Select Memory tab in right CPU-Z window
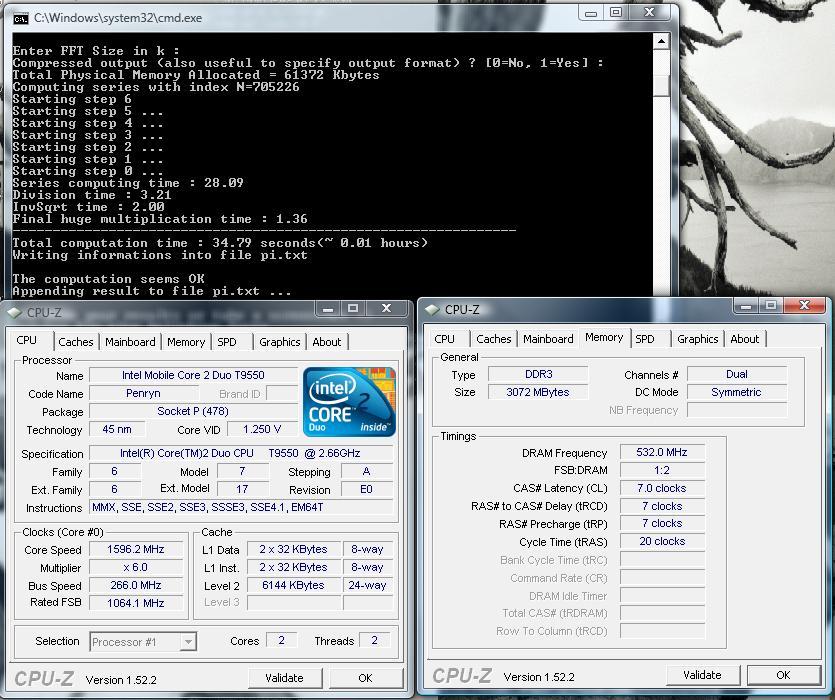This screenshot has width=835, height=700. pyautogui.click(x=604, y=337)
